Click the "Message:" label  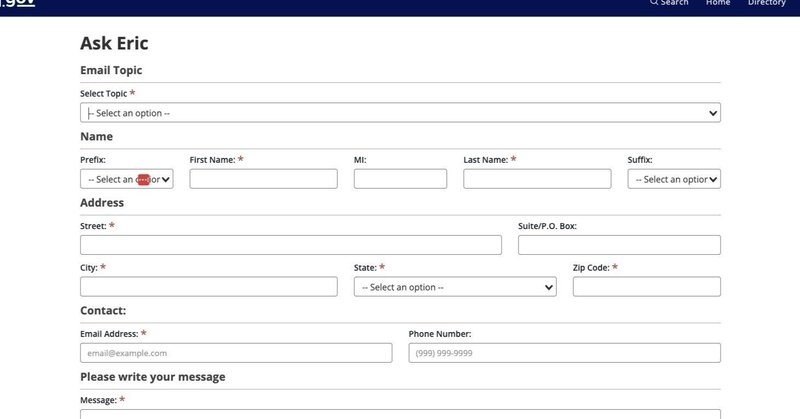(98, 400)
